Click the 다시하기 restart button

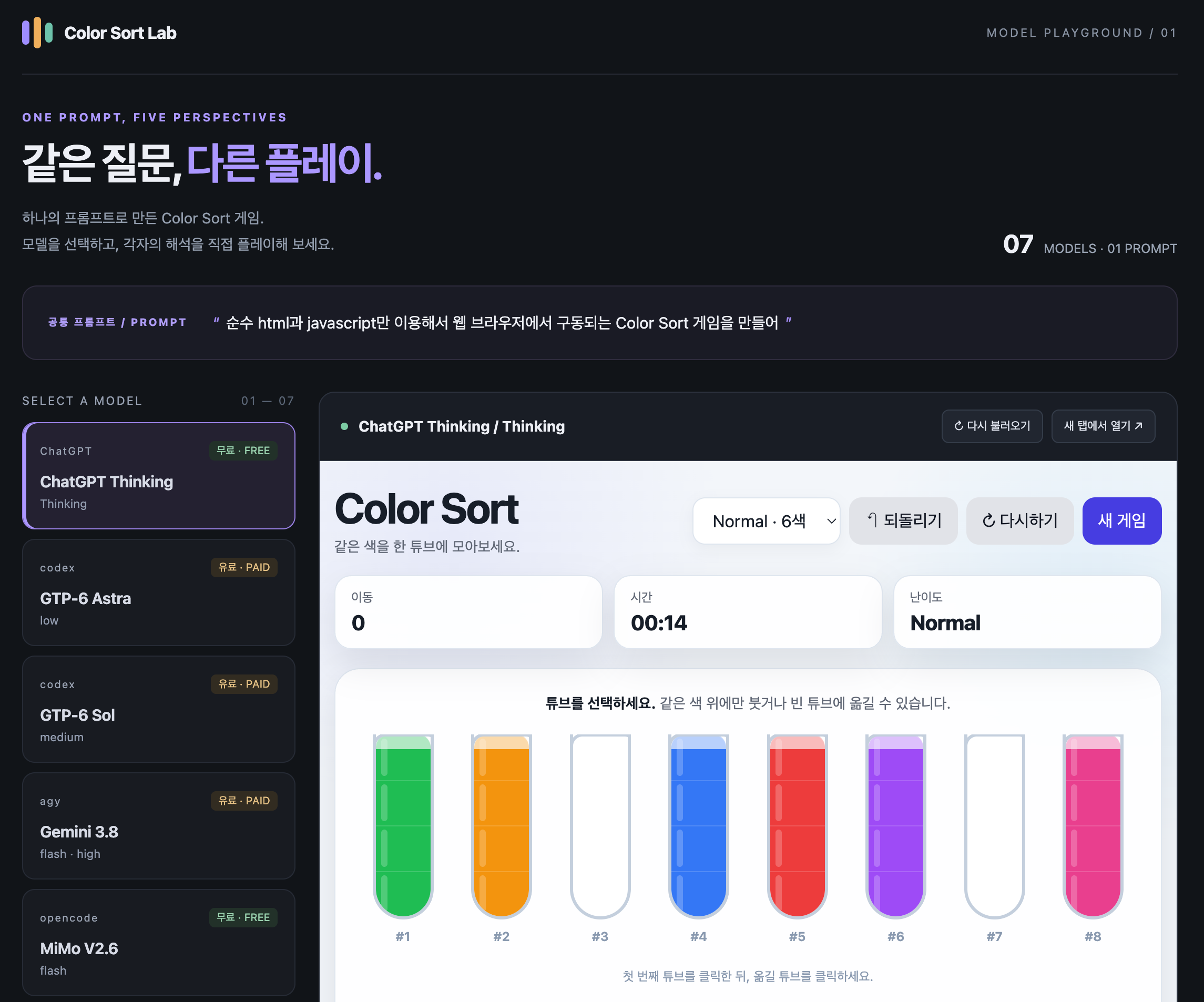1019,521
